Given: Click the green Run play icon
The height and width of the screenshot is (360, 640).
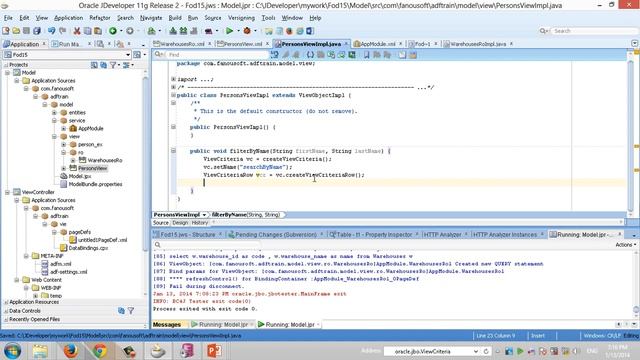Looking at the screenshot, I should (x=229, y=31).
